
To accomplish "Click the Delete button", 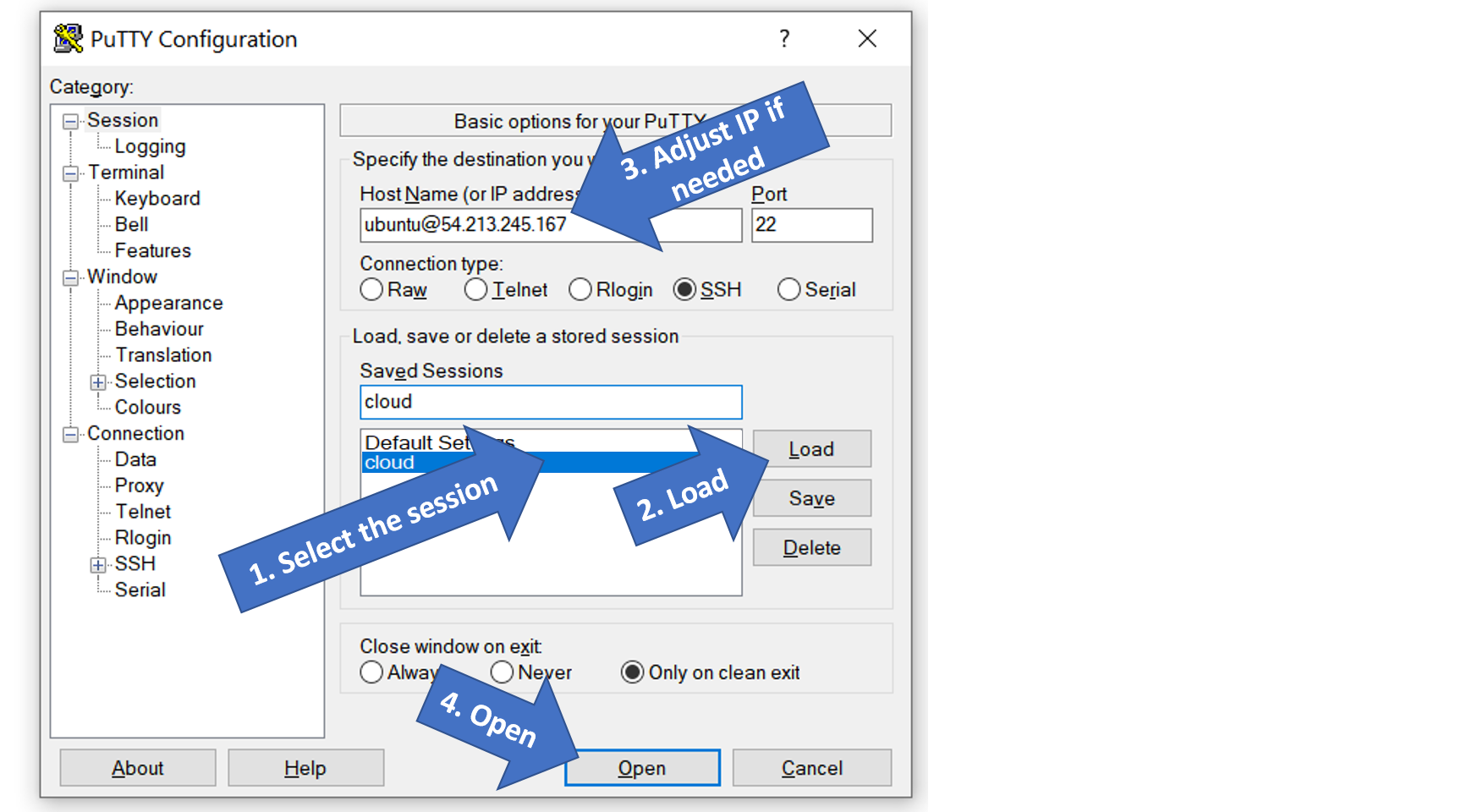I will pos(812,547).
